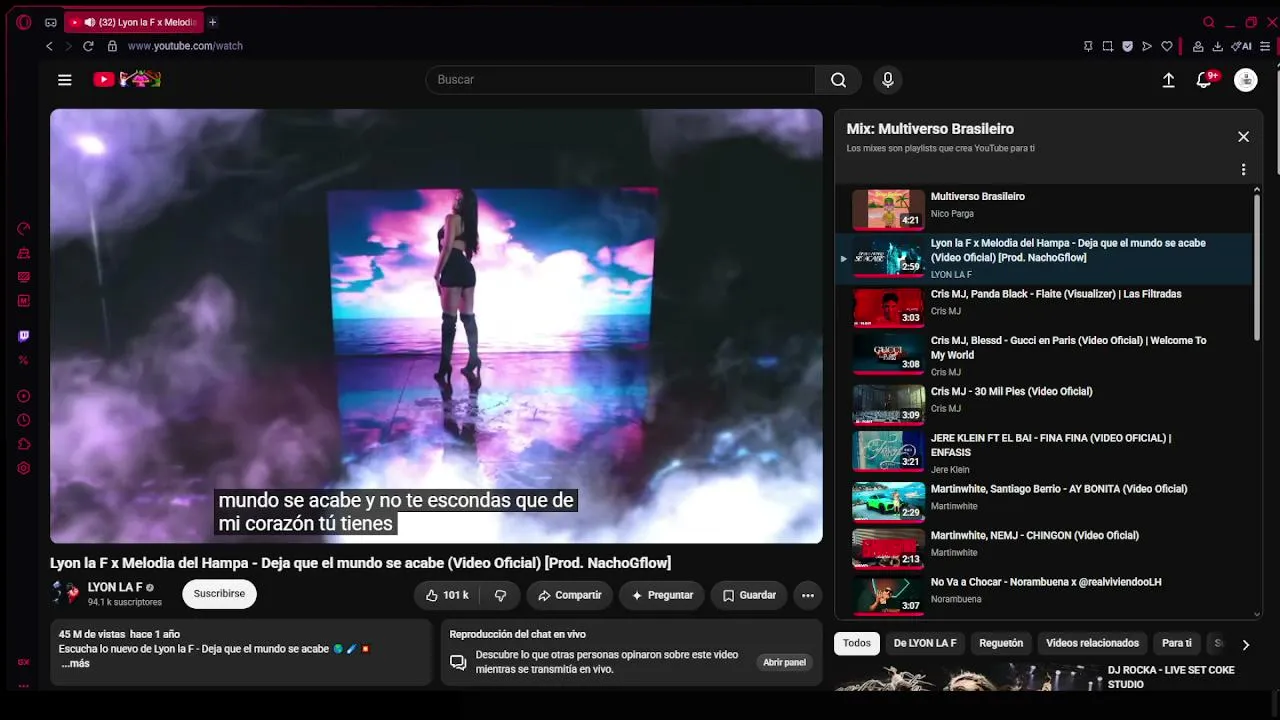Click the Preguntar button

[x=661, y=595]
